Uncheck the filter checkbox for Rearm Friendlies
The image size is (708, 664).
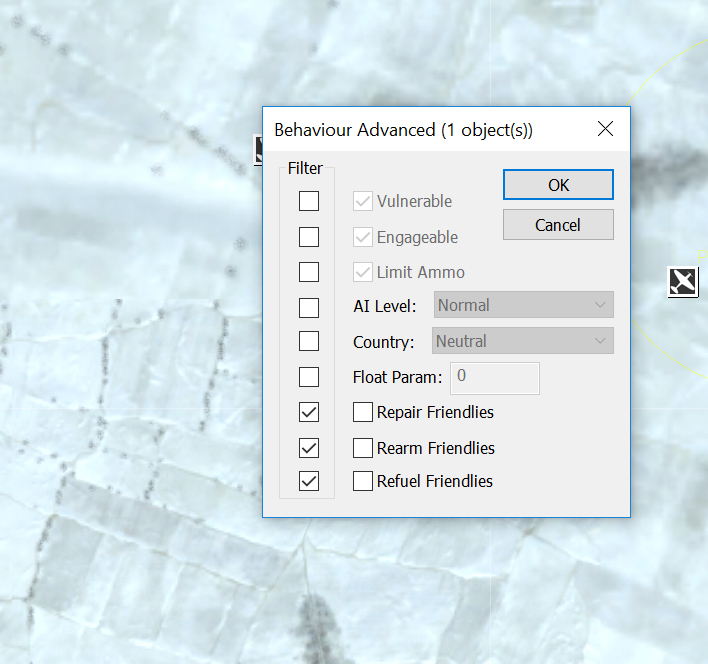(309, 448)
